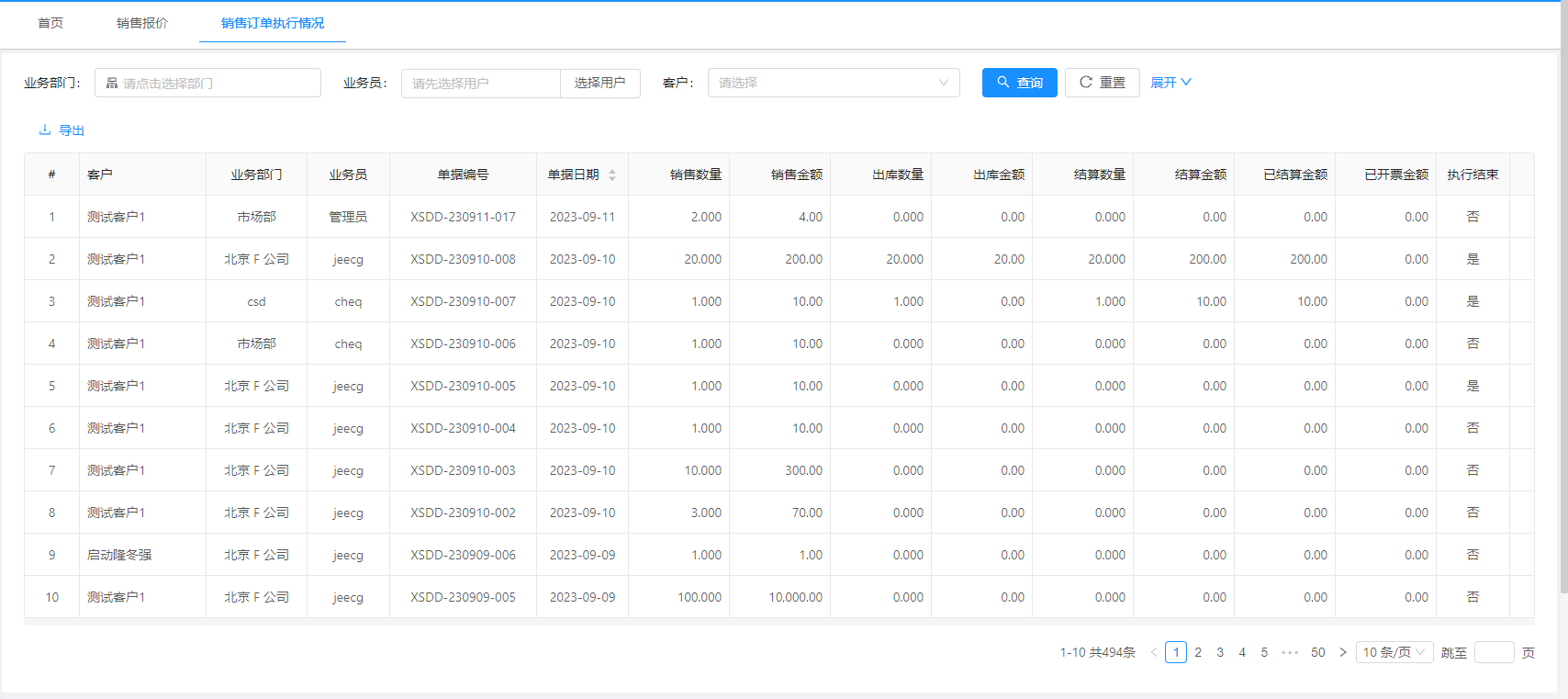Go to the previous page arrow
Viewport: 1568px width, 699px height.
pos(1154,652)
